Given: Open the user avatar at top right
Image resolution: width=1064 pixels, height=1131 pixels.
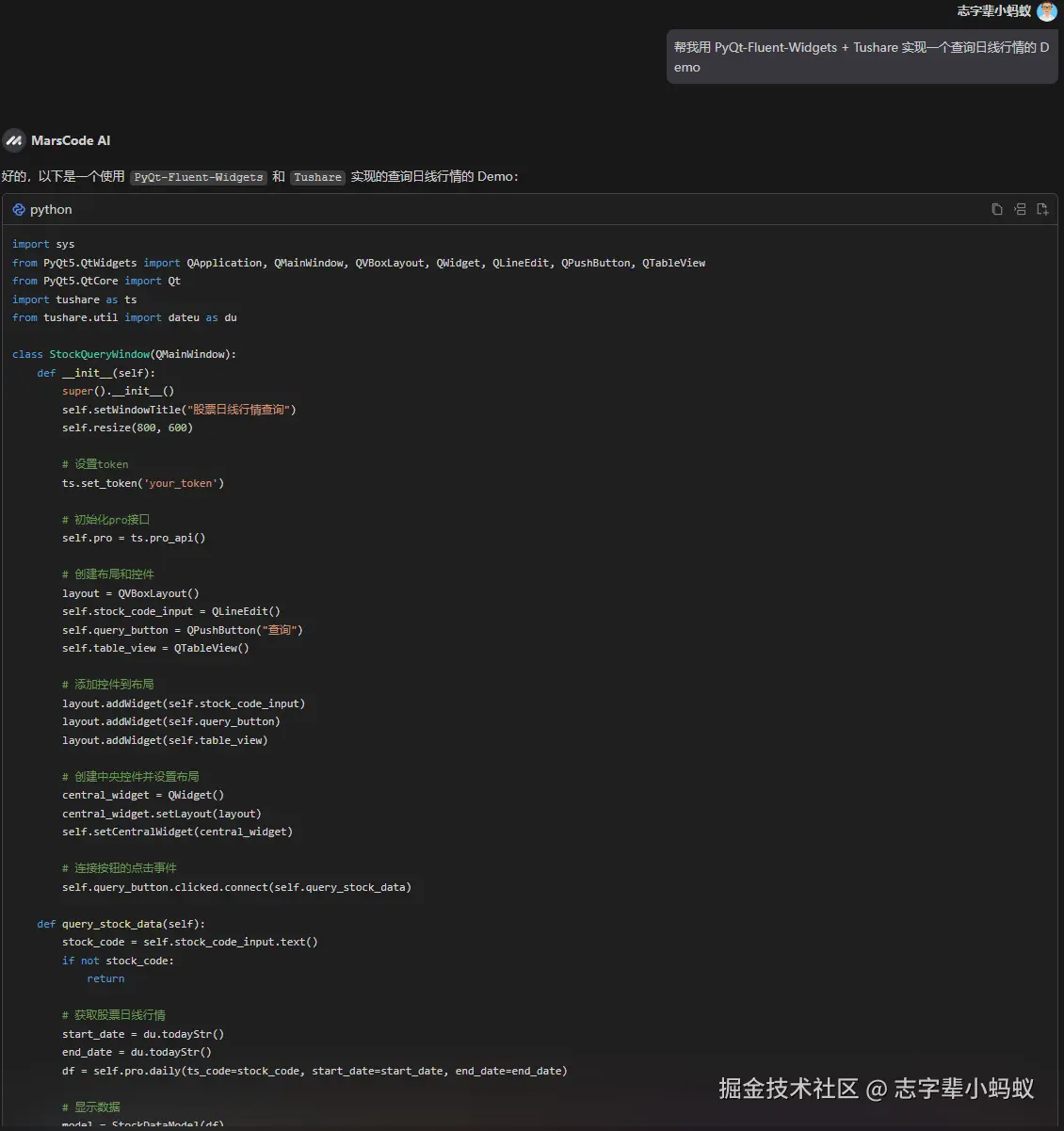Looking at the screenshot, I should (x=1047, y=11).
